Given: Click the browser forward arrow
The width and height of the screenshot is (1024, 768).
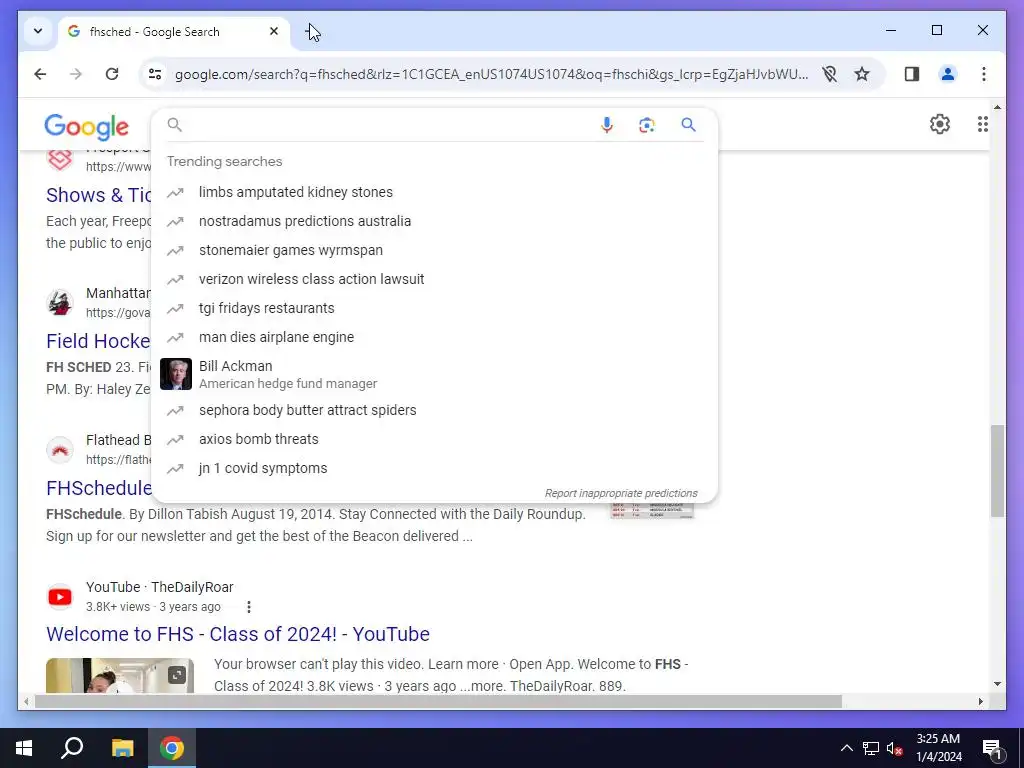Looking at the screenshot, I should (x=76, y=74).
